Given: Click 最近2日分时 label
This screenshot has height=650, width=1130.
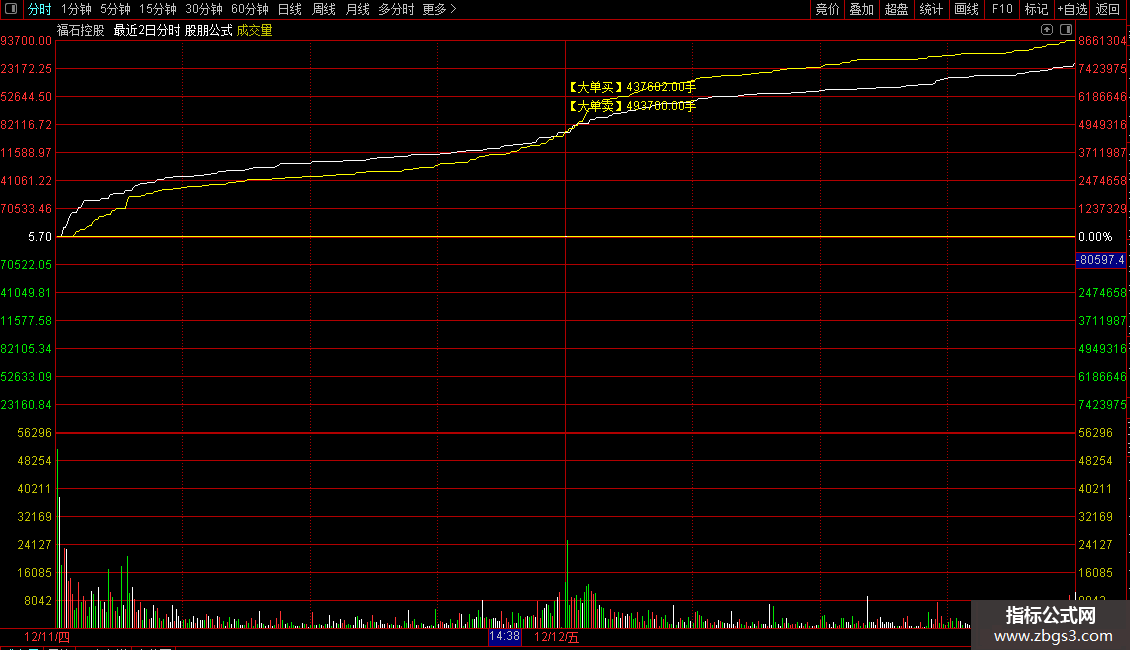Looking at the screenshot, I should [x=147, y=30].
